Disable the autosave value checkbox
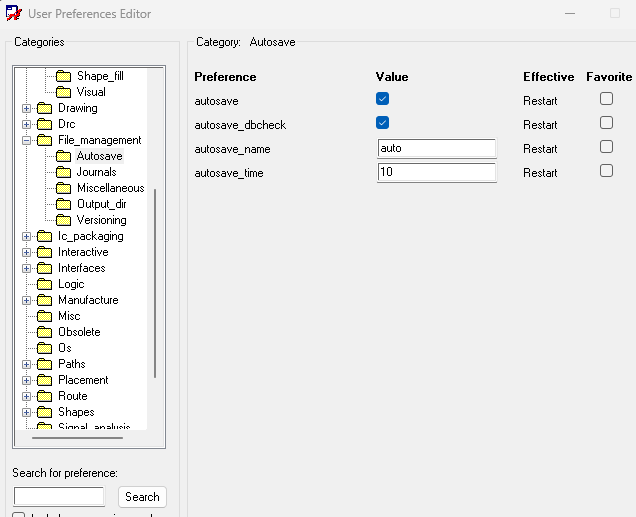This screenshot has width=636, height=517. [382, 99]
